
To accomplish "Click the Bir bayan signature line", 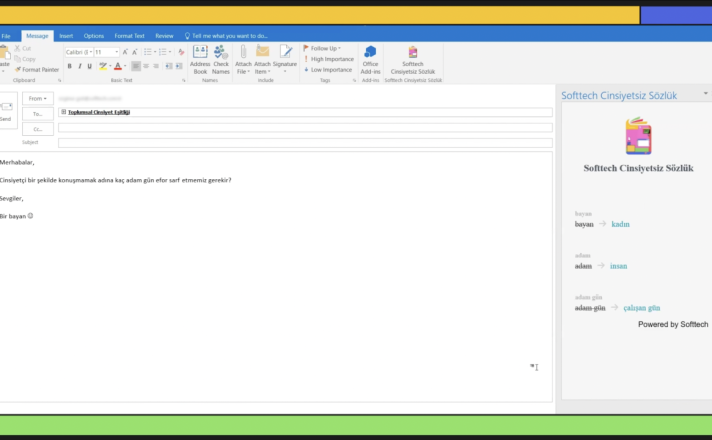I will (16, 216).
